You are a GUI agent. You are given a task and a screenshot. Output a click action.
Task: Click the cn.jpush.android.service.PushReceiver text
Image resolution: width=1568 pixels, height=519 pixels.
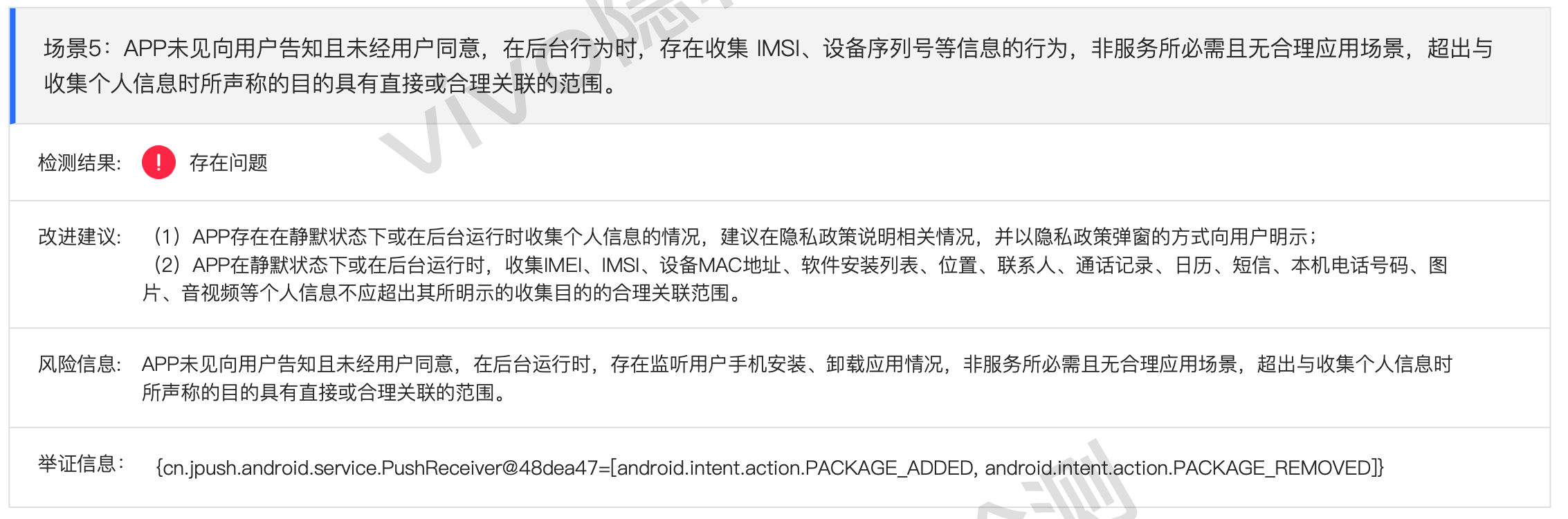(x=332, y=468)
